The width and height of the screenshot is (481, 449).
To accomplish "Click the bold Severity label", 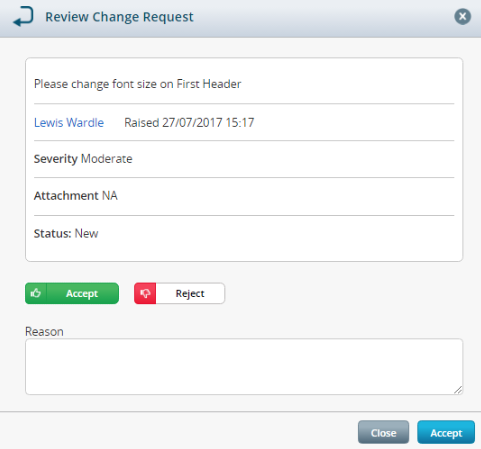I will coord(56,159).
